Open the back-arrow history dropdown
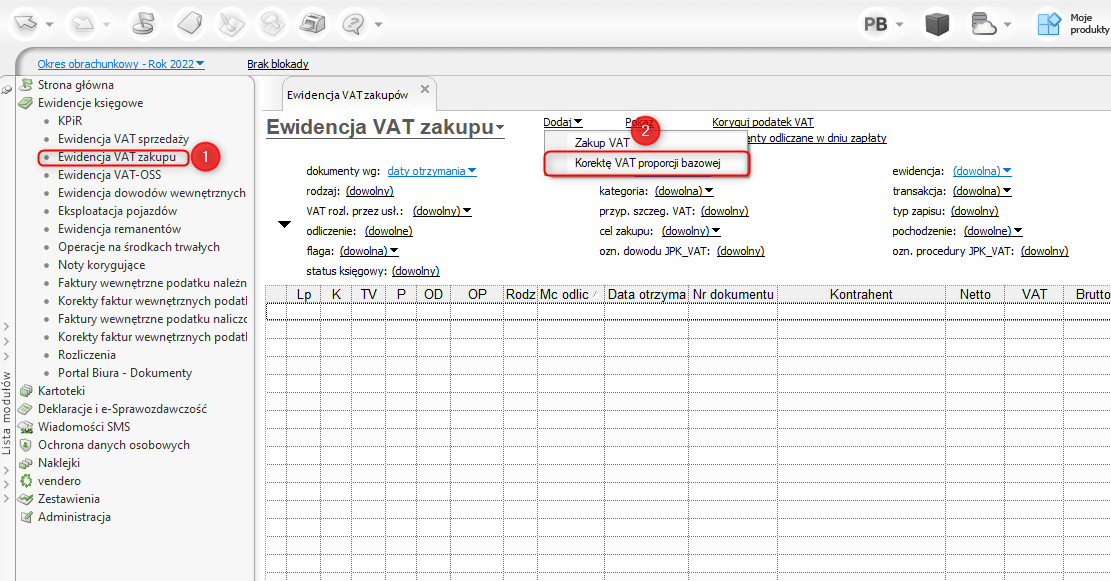The image size is (1111, 581). (50, 24)
